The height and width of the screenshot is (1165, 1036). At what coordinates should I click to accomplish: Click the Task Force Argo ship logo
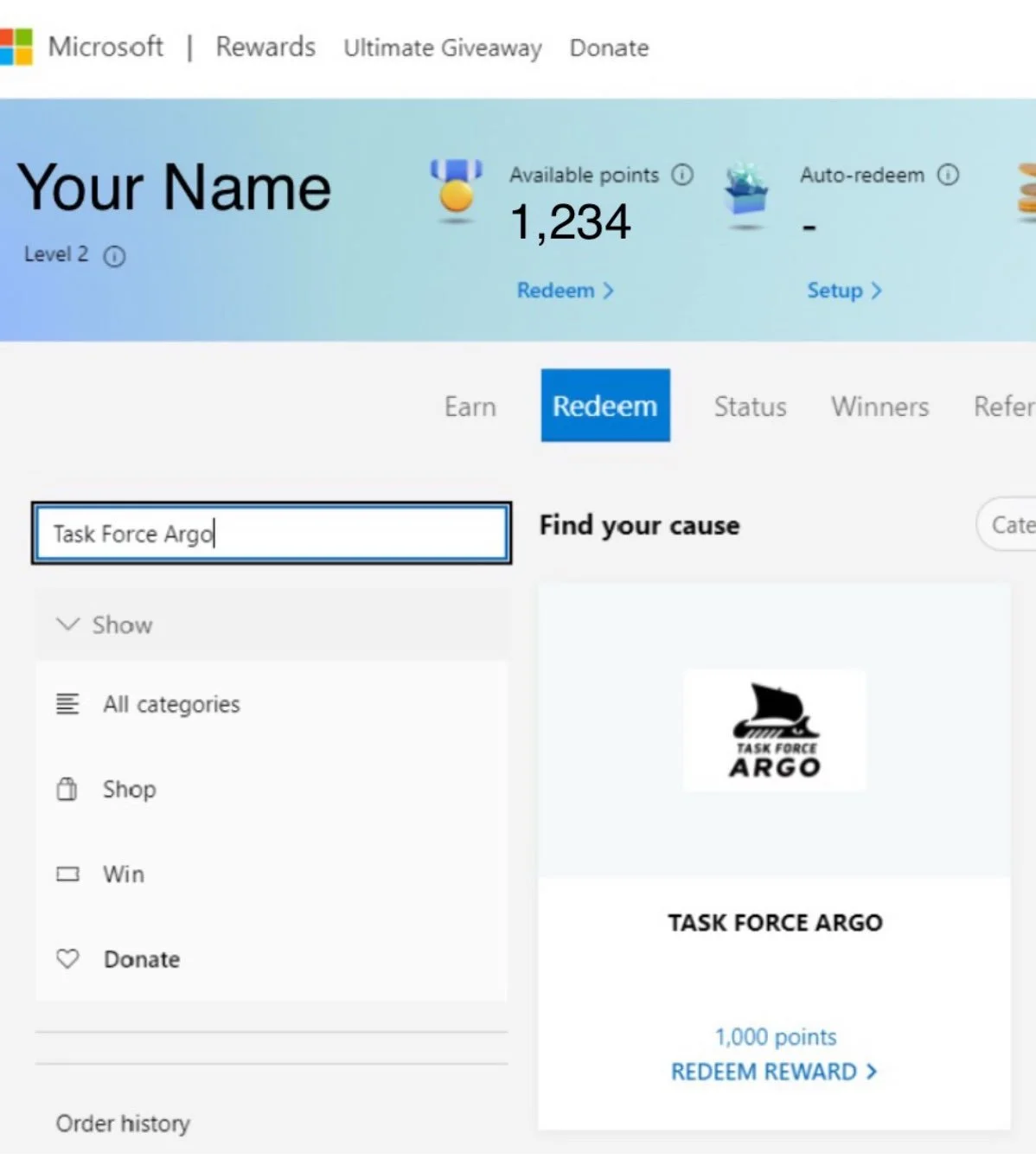click(775, 730)
